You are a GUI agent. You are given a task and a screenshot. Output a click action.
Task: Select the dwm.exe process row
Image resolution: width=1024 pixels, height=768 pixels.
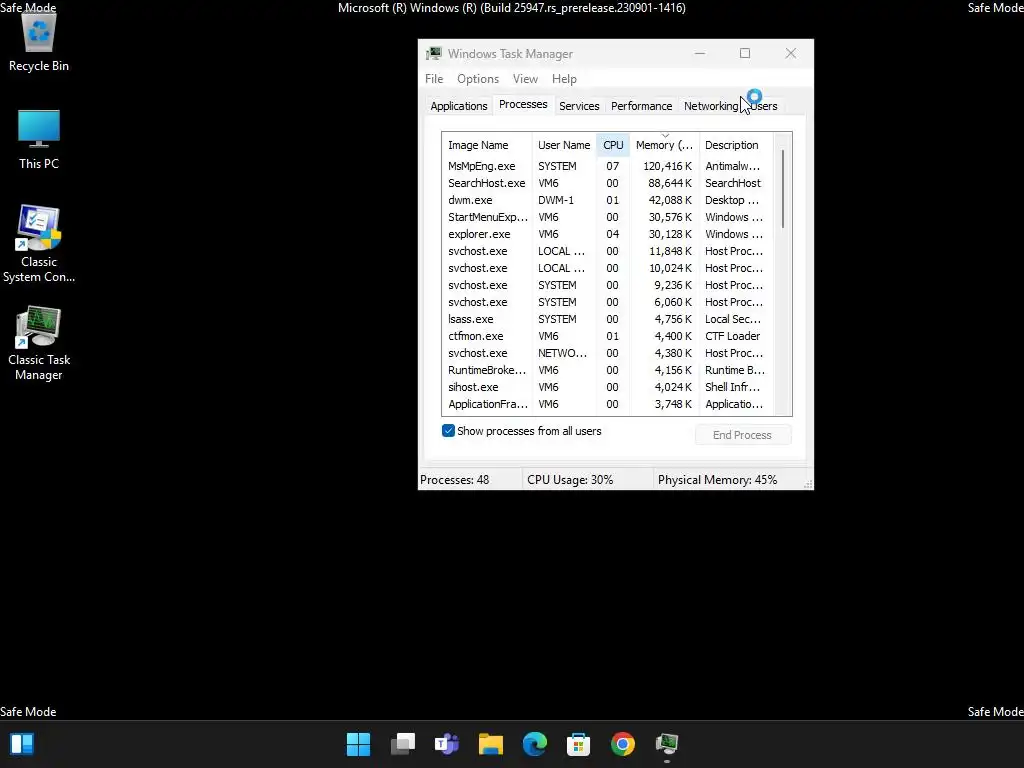607,200
